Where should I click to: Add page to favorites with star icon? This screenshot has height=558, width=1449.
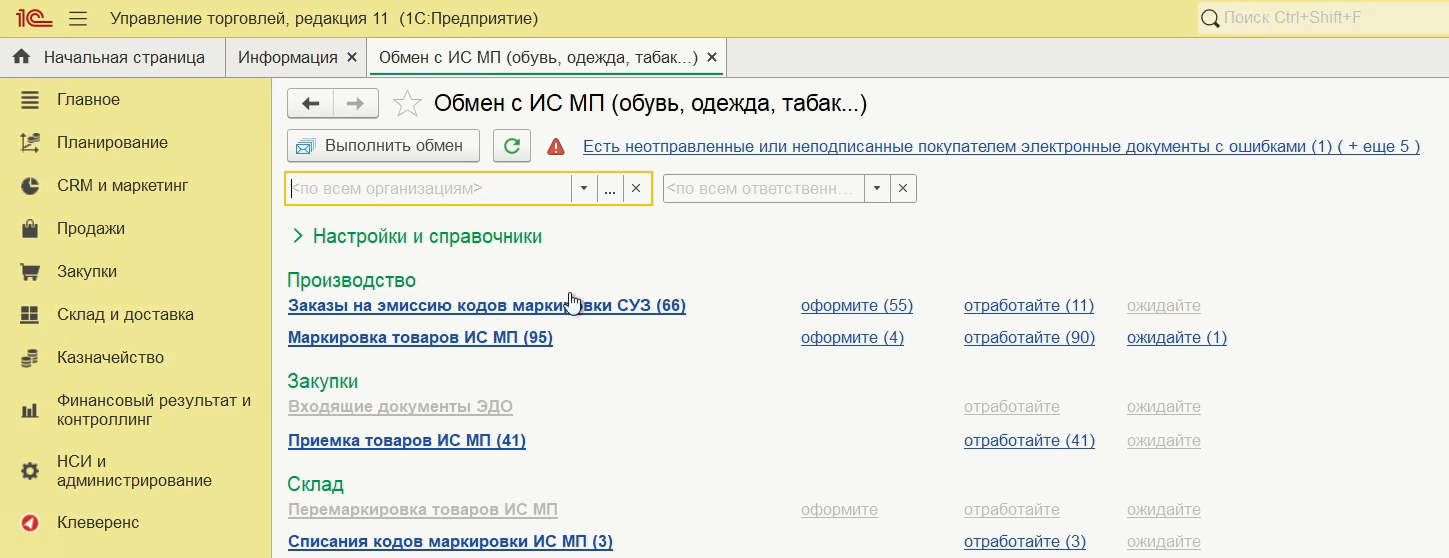pyautogui.click(x=407, y=104)
